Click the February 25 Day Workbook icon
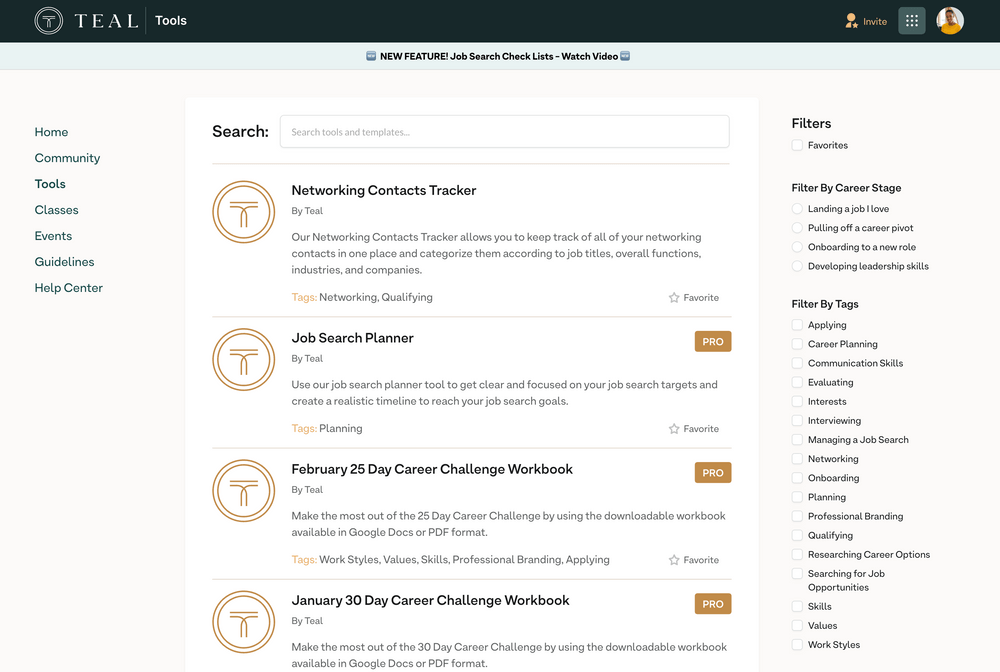Image resolution: width=1000 pixels, height=672 pixels. pyautogui.click(x=244, y=491)
